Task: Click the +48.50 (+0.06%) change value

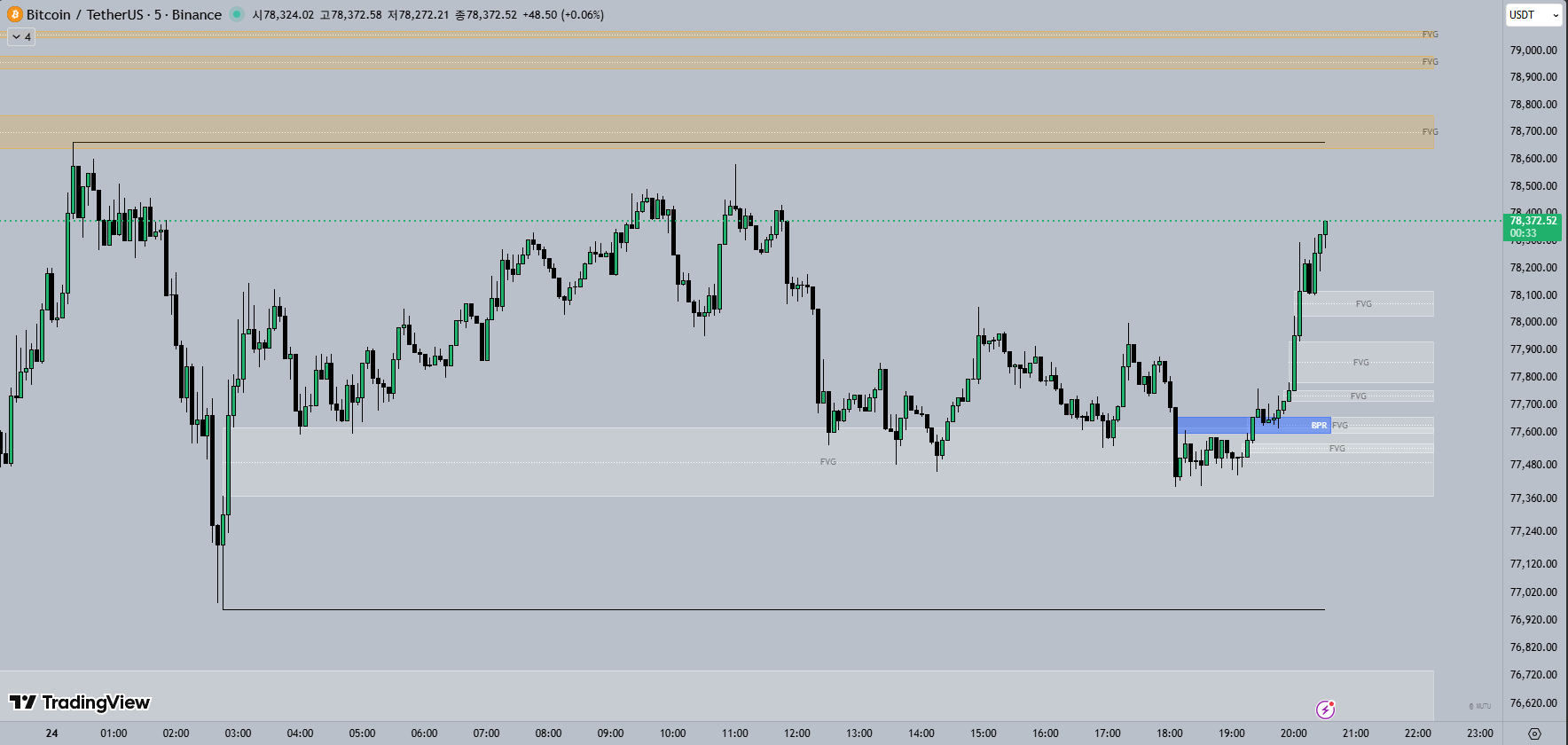Action: pos(563,15)
